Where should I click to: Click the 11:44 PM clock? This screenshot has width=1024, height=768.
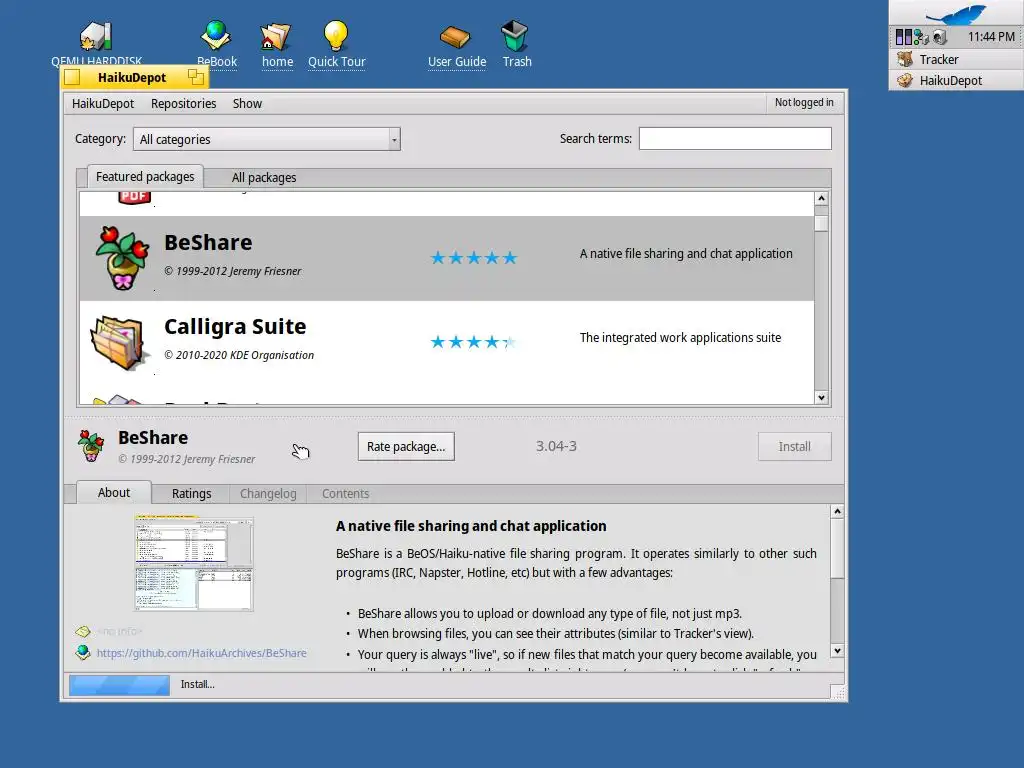point(991,37)
